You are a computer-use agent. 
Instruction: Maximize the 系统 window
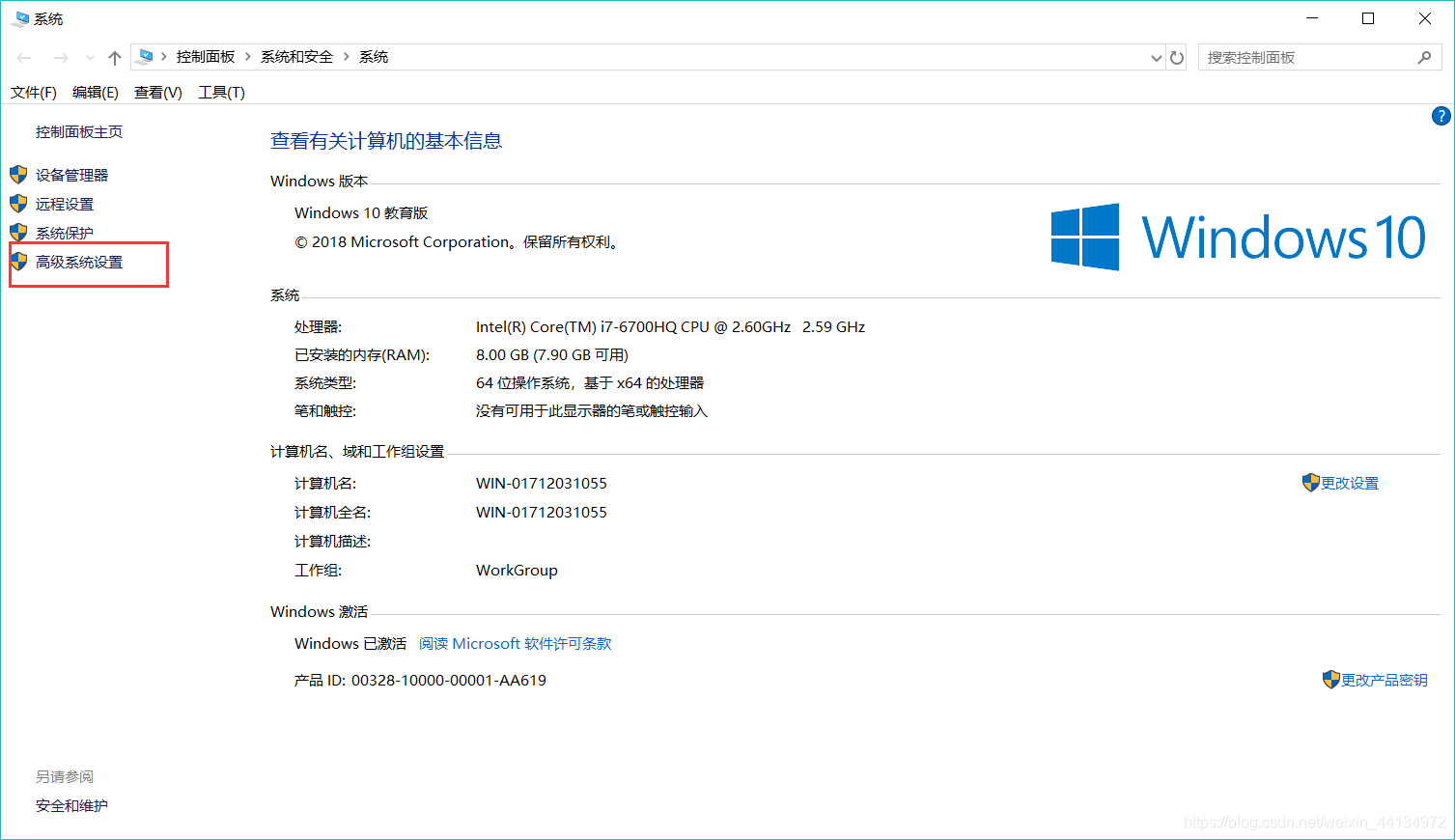tap(1368, 18)
